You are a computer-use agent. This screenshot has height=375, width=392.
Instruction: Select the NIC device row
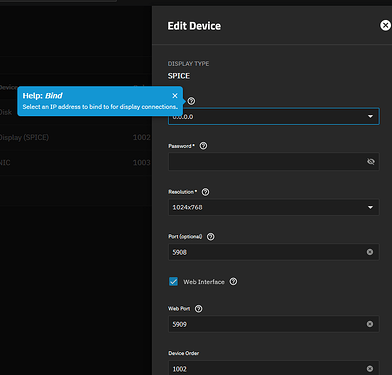coord(76,163)
